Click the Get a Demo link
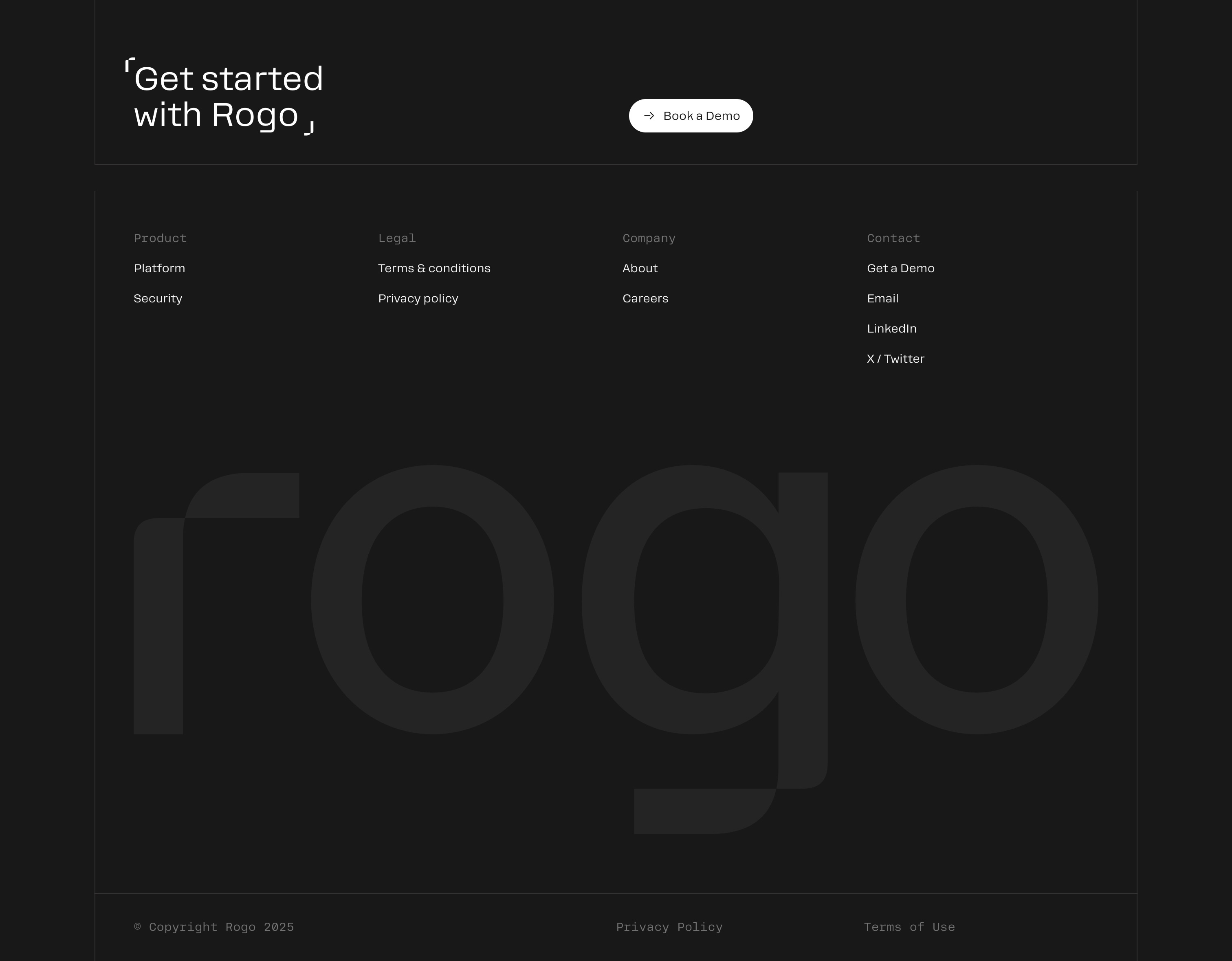The width and height of the screenshot is (1232, 961). [901, 268]
